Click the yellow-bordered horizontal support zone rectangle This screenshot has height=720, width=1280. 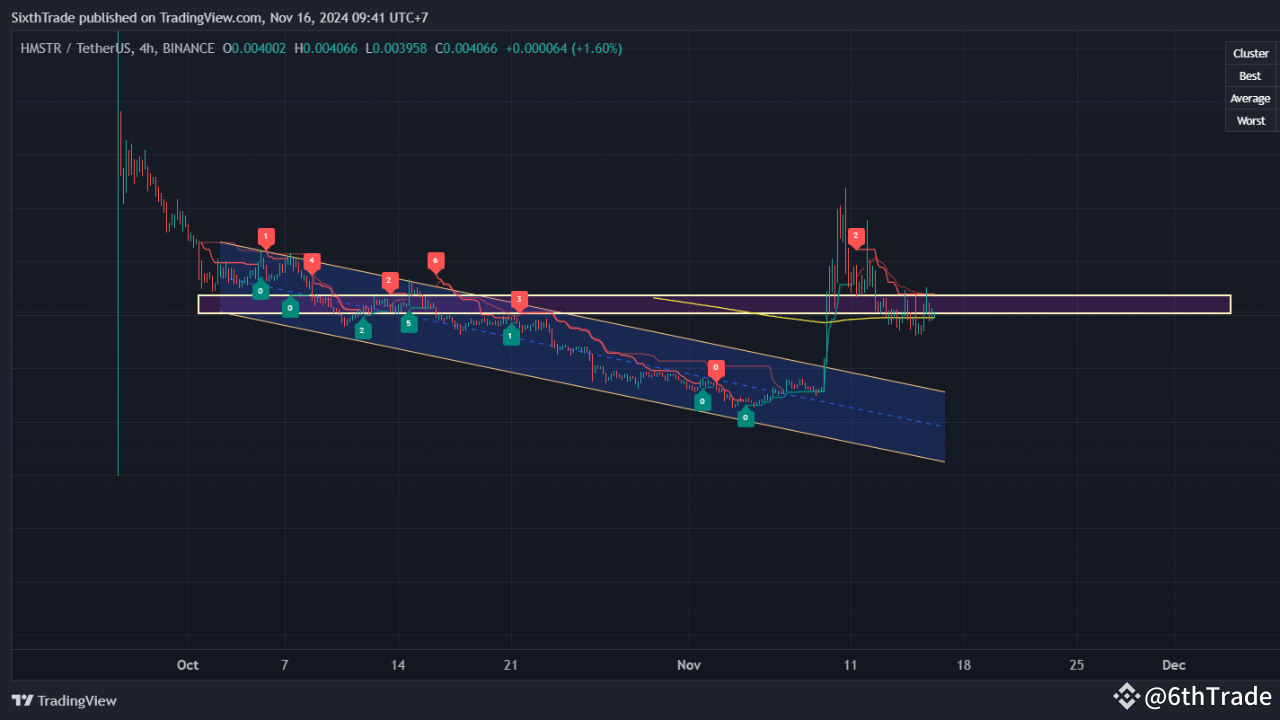click(x=714, y=304)
